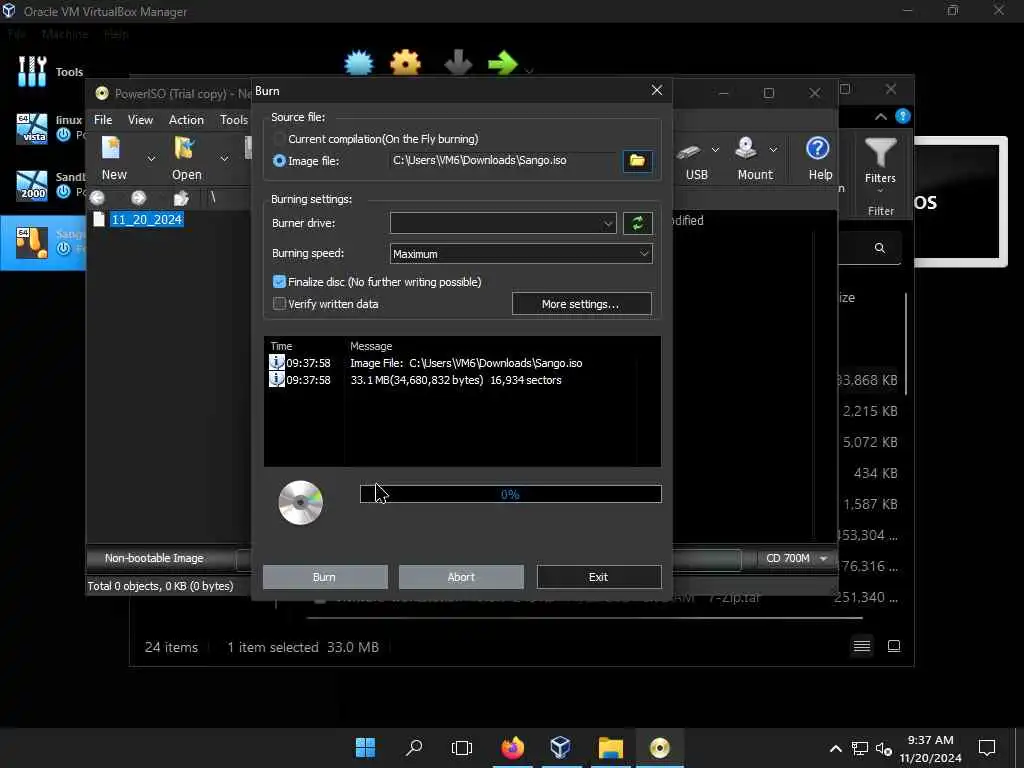Select the 11_20_2024 tree item
The width and height of the screenshot is (1024, 768).
pyautogui.click(x=146, y=219)
